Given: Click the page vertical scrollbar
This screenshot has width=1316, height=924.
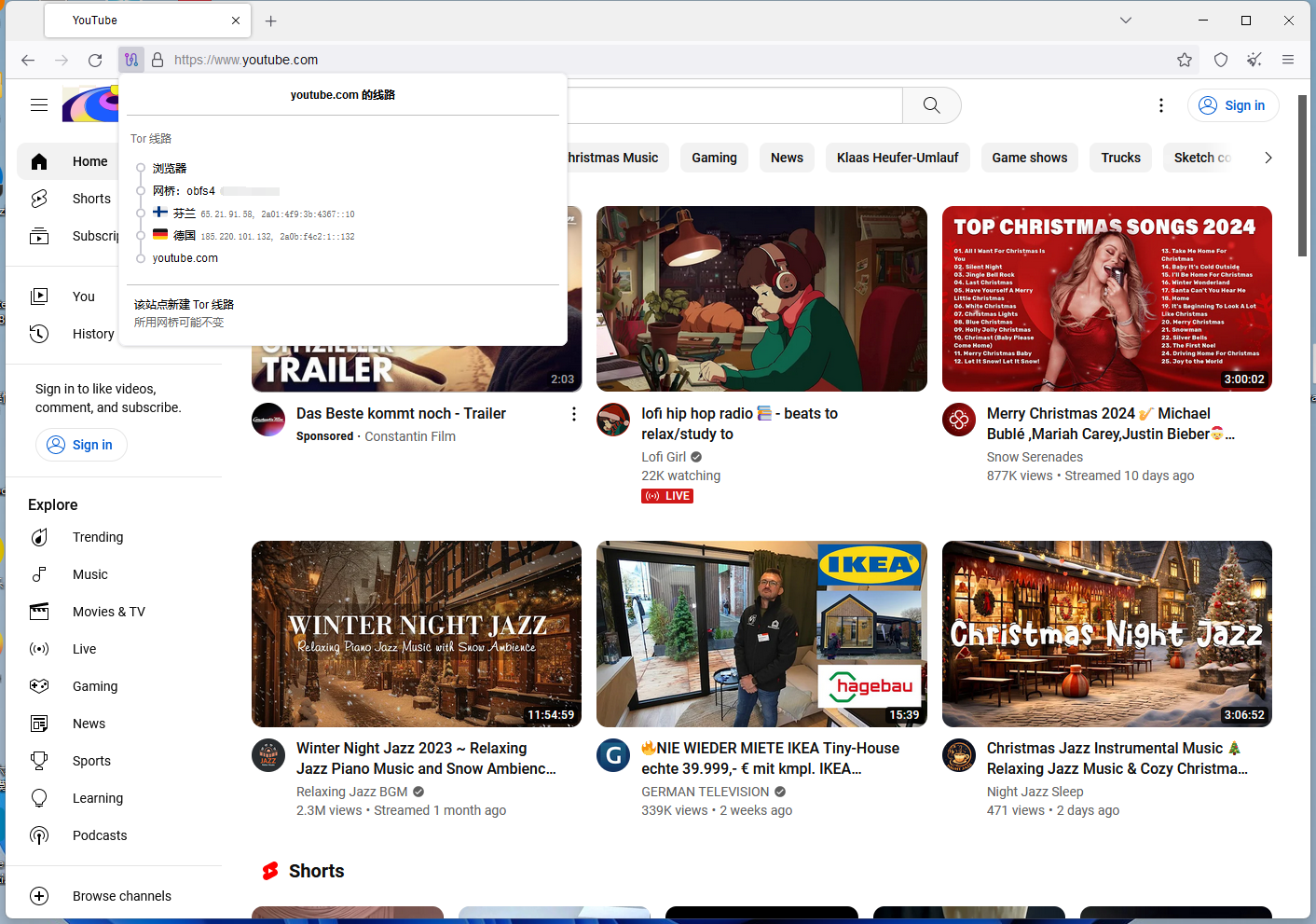Looking at the screenshot, I should 1303,175.
